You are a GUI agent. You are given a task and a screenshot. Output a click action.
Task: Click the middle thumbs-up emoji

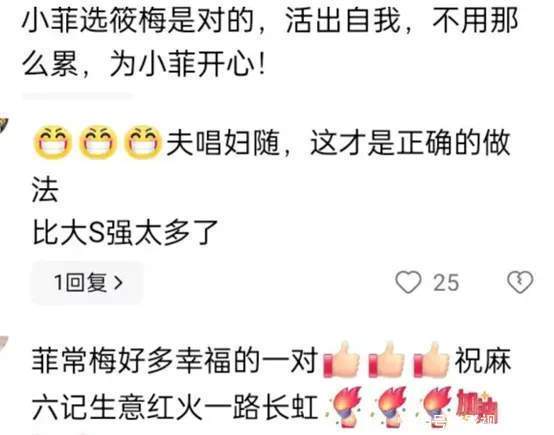[x=387, y=359]
